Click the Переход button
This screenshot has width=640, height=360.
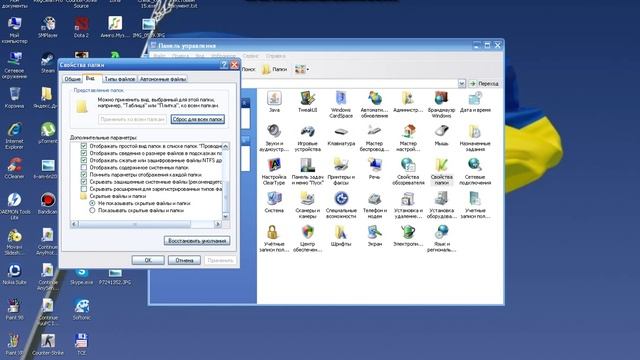(484, 83)
